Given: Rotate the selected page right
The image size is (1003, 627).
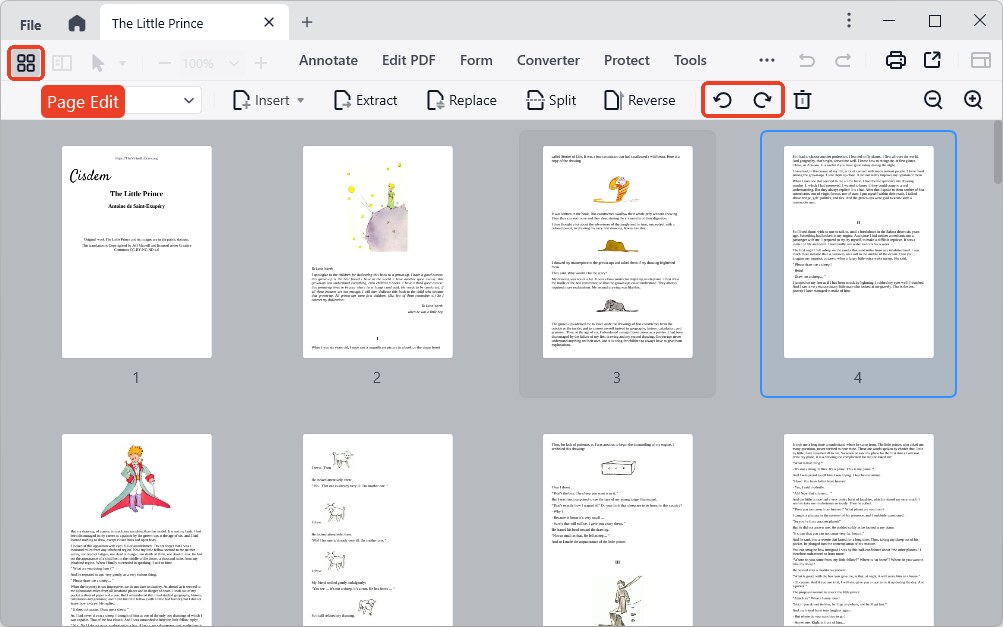Looking at the screenshot, I should tap(762, 100).
